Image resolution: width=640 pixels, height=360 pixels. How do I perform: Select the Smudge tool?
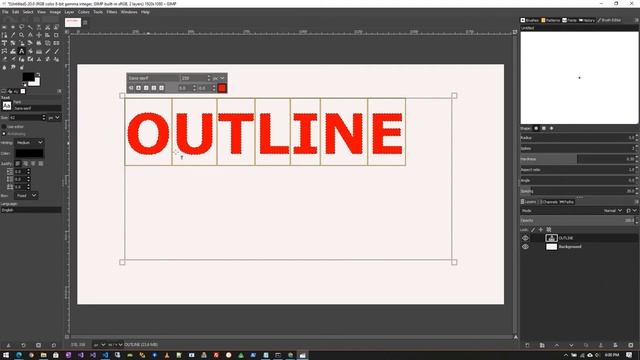point(13,67)
